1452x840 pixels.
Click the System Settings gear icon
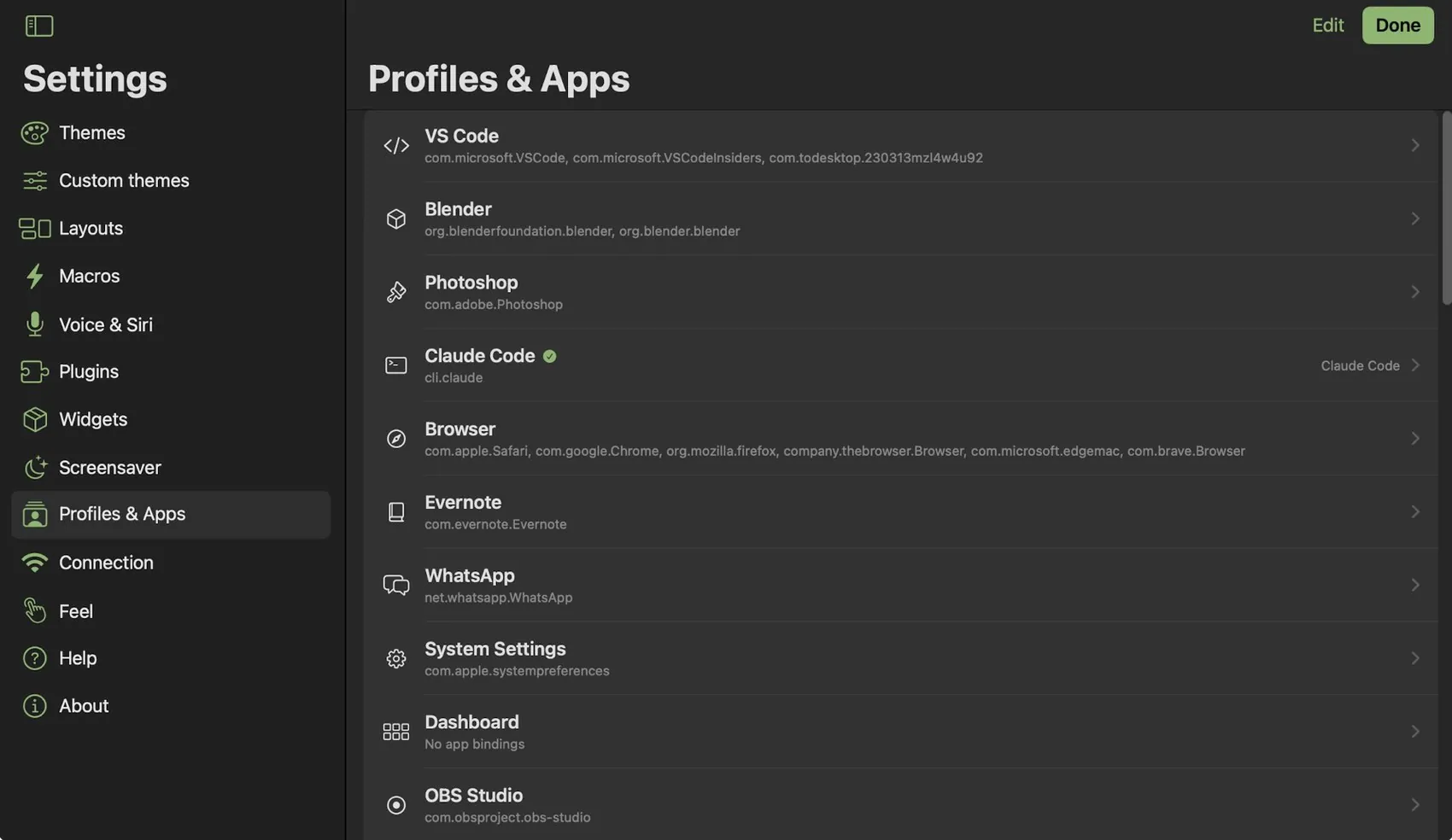395,658
